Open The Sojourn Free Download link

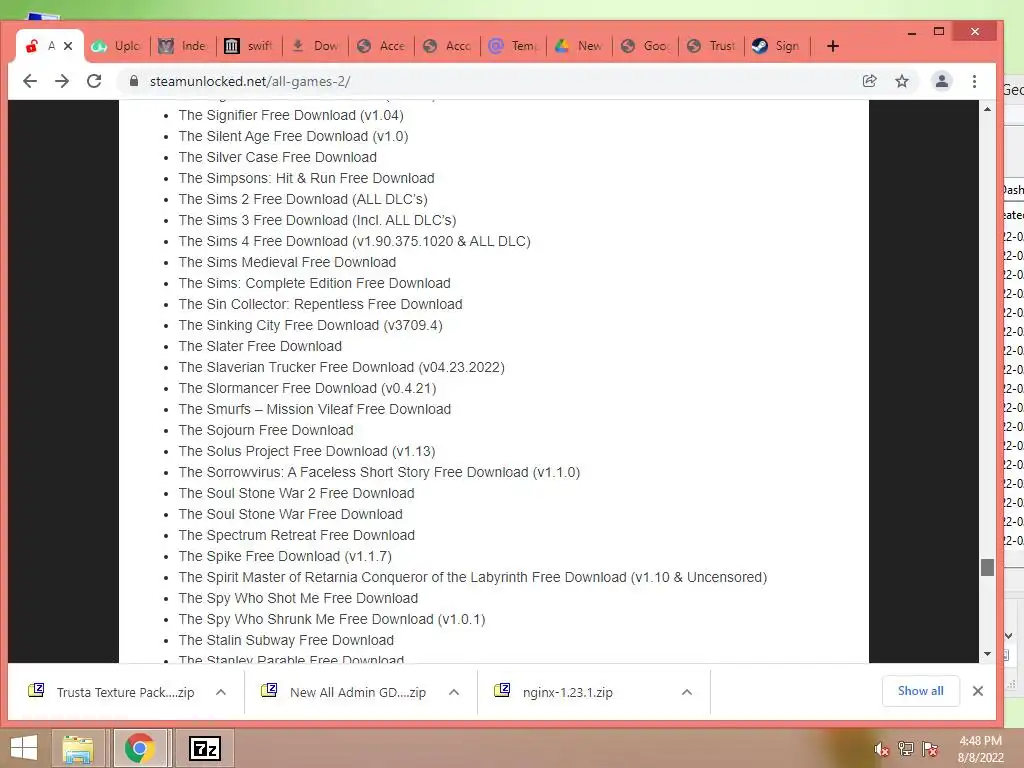click(x=266, y=430)
